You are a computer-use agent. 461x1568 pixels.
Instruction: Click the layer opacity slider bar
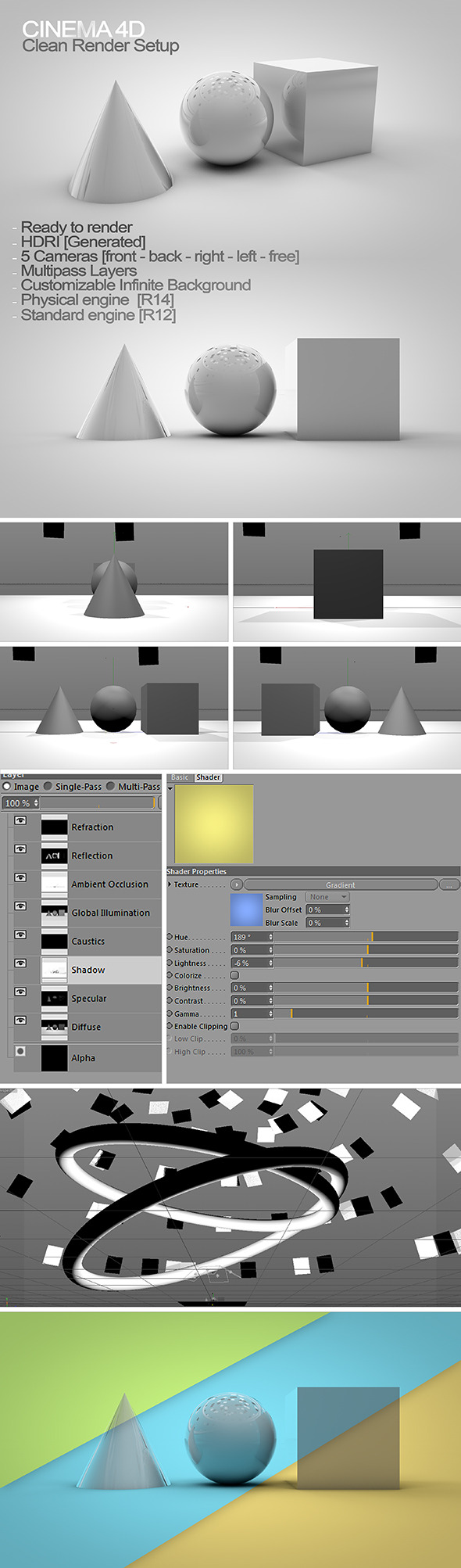[x=98, y=803]
